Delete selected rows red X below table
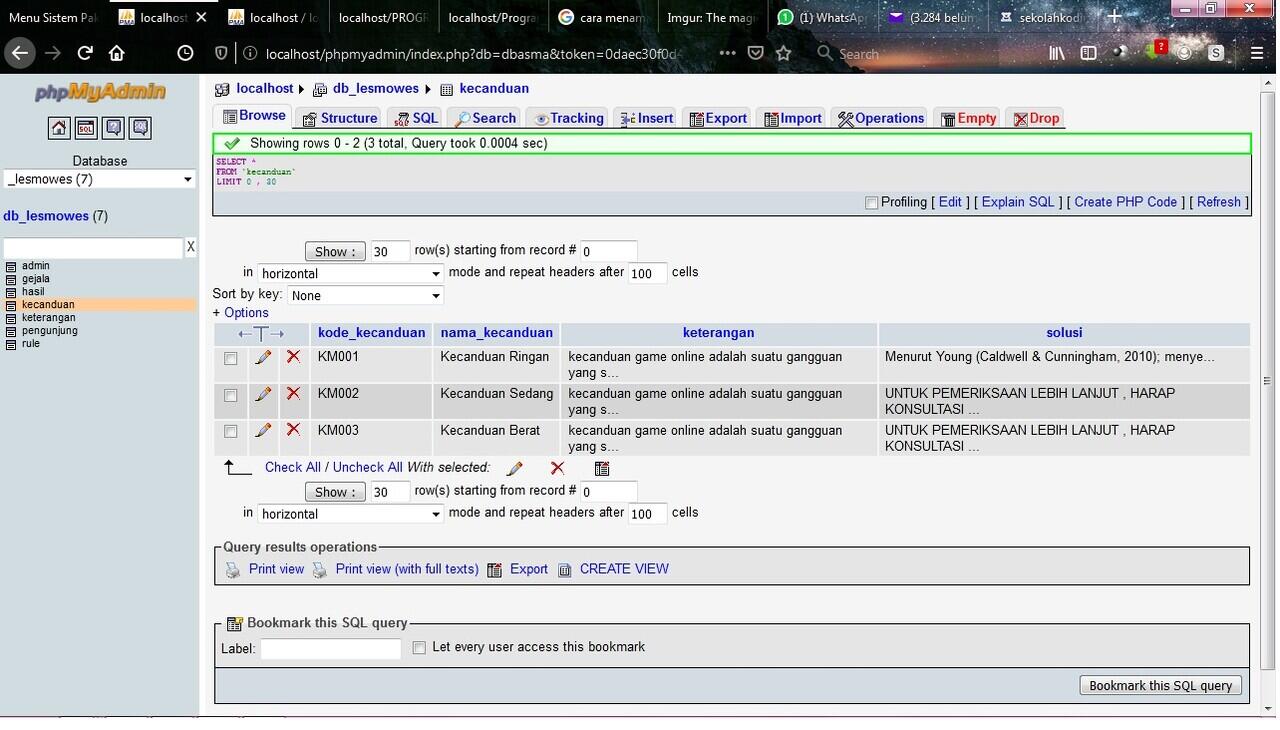1280x730 pixels. click(x=558, y=468)
